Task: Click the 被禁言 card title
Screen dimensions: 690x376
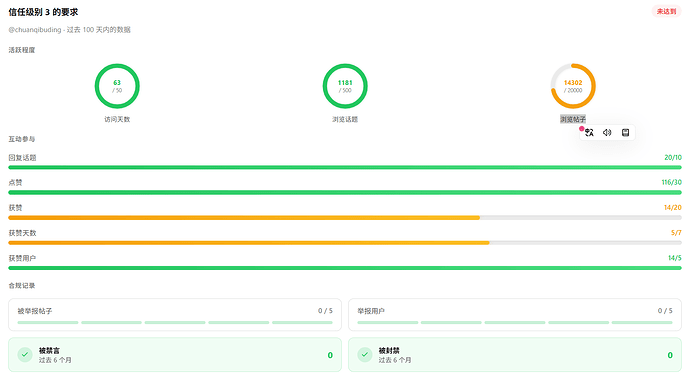Action: (x=49, y=350)
